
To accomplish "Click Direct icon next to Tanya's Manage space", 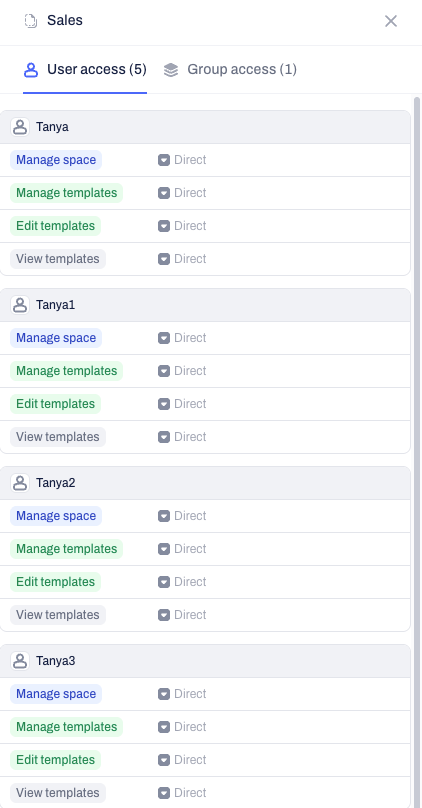I will pyautogui.click(x=164, y=160).
